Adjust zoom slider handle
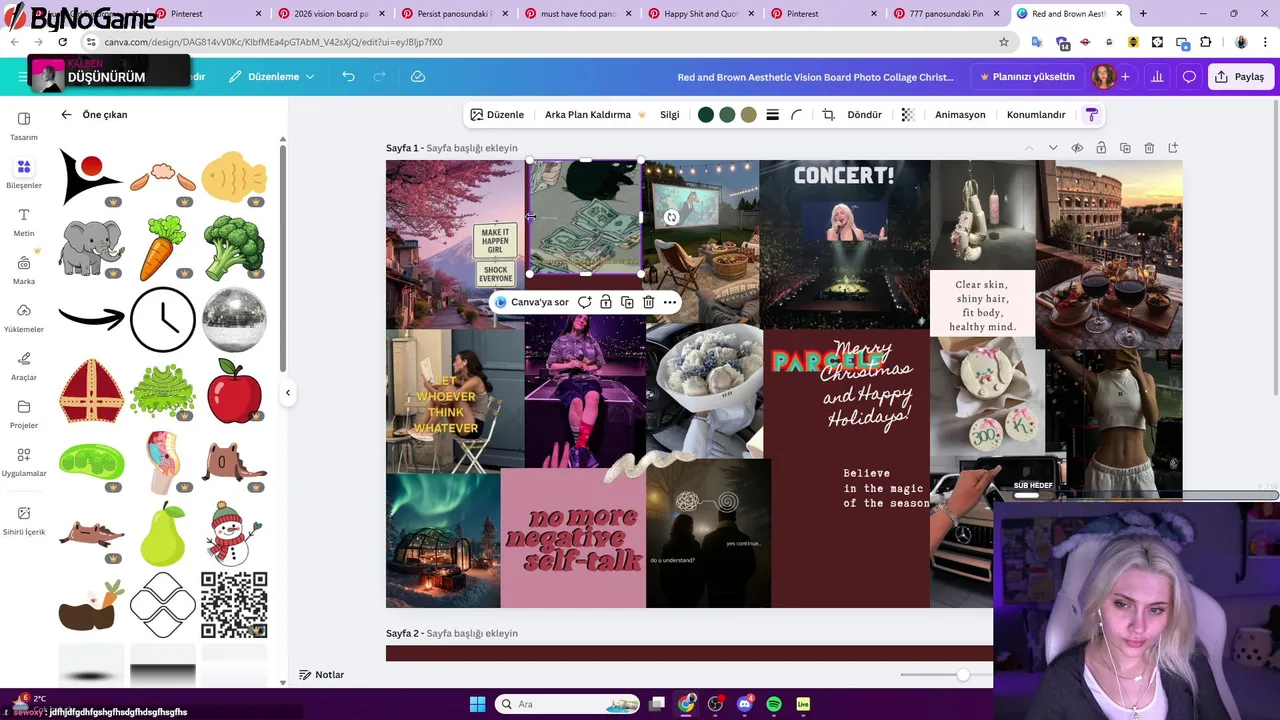Viewport: 1280px width, 720px height. (963, 675)
